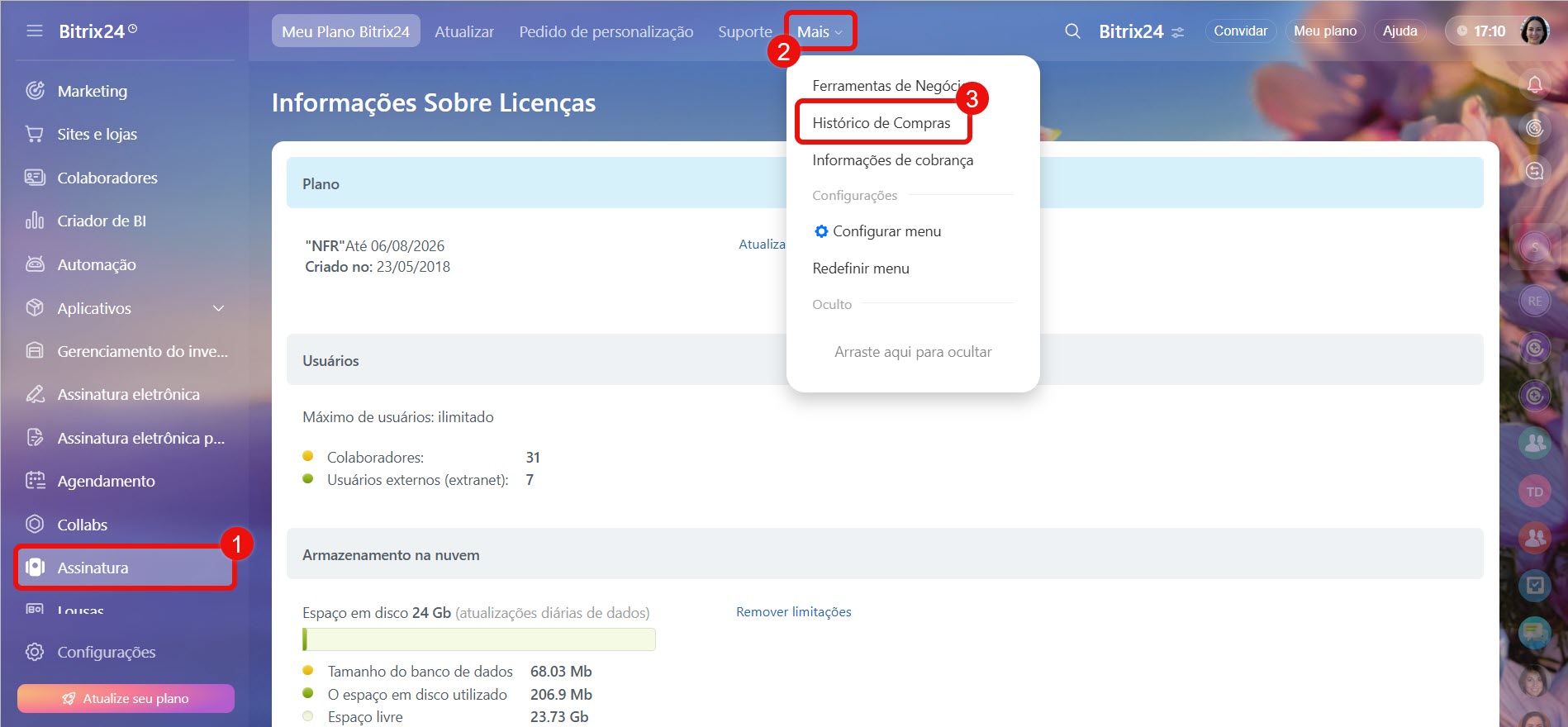Switch to the Atualizar tab
The height and width of the screenshot is (727, 1568).
tap(464, 31)
